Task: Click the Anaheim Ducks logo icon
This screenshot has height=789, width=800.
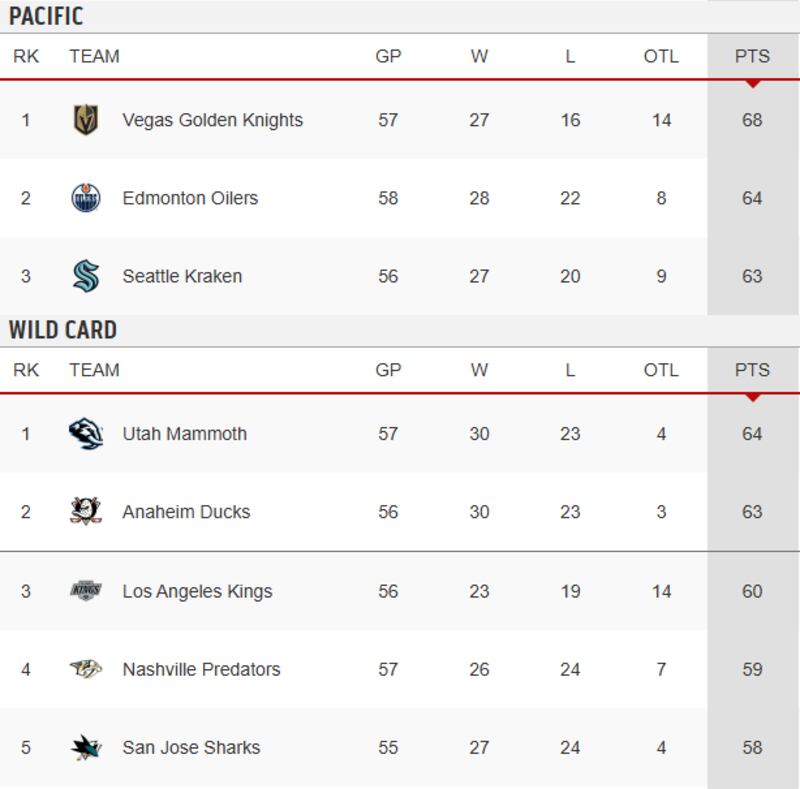Action: coord(86,512)
